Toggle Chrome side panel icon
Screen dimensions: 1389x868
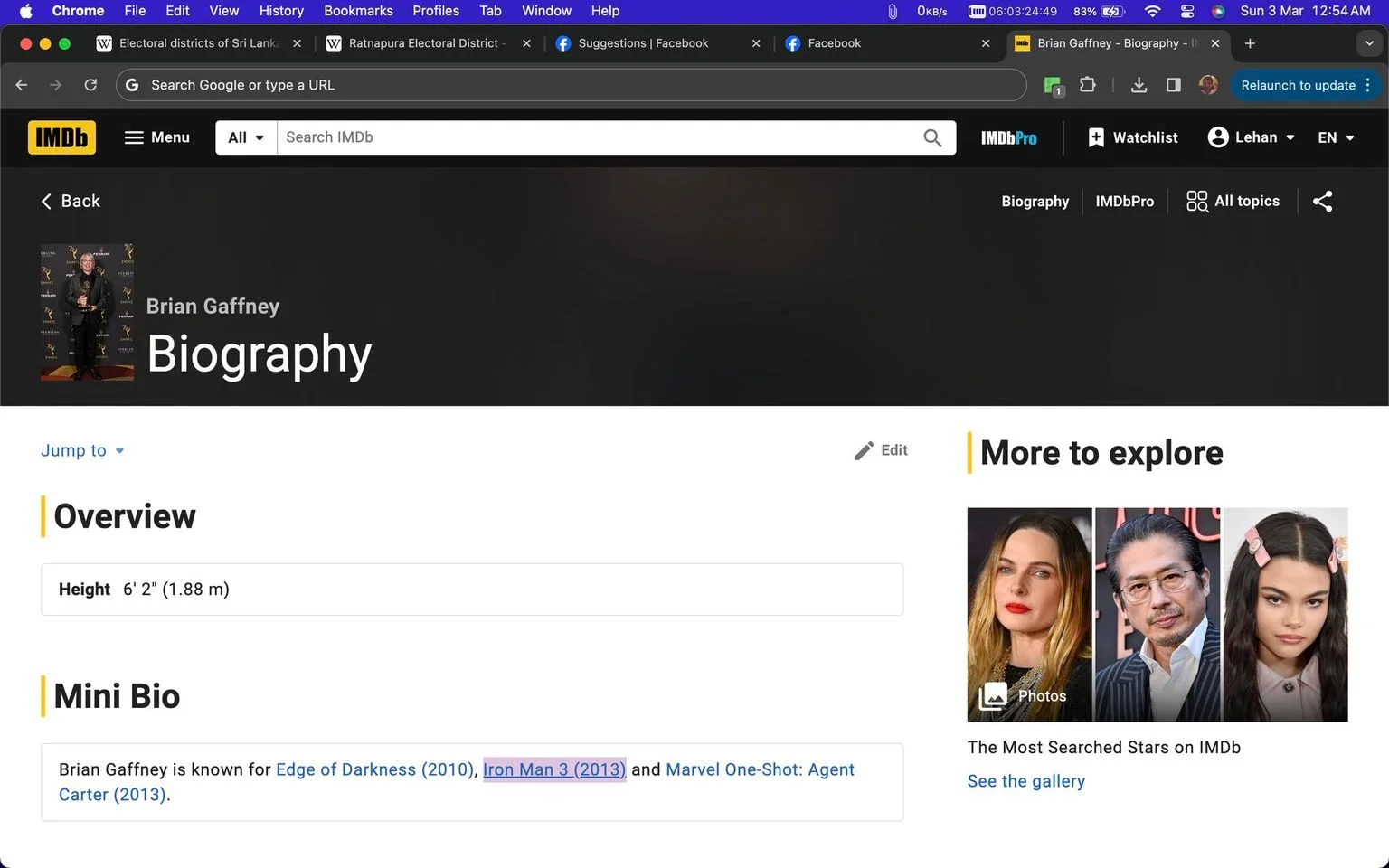pyautogui.click(x=1173, y=85)
